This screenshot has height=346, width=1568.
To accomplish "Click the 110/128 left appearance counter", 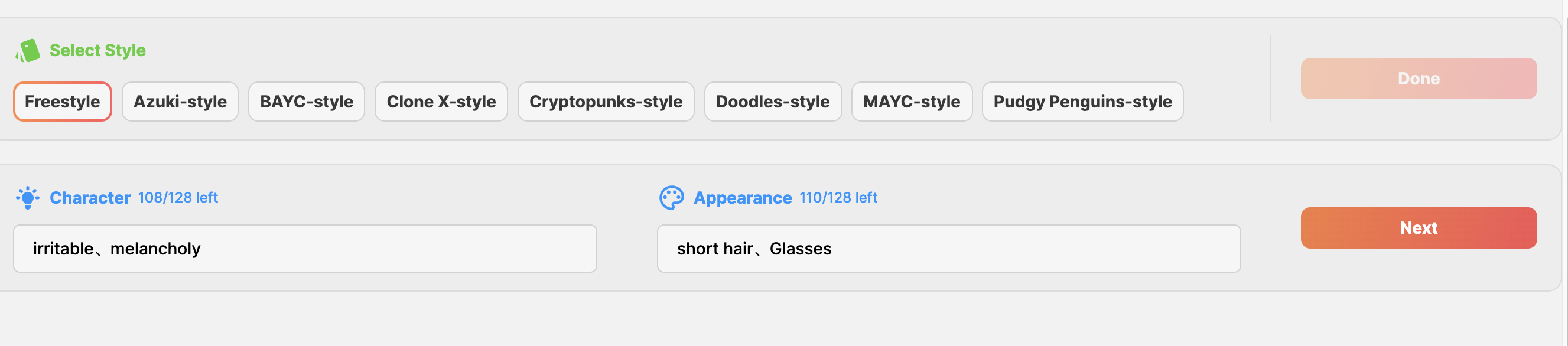I will [838, 198].
